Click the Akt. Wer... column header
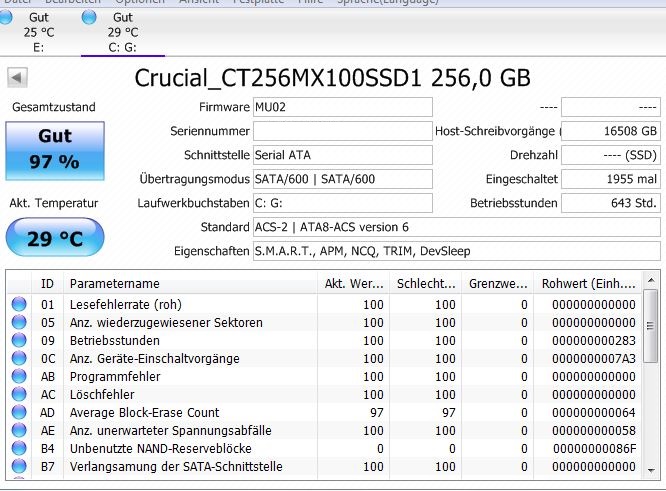 point(353,283)
